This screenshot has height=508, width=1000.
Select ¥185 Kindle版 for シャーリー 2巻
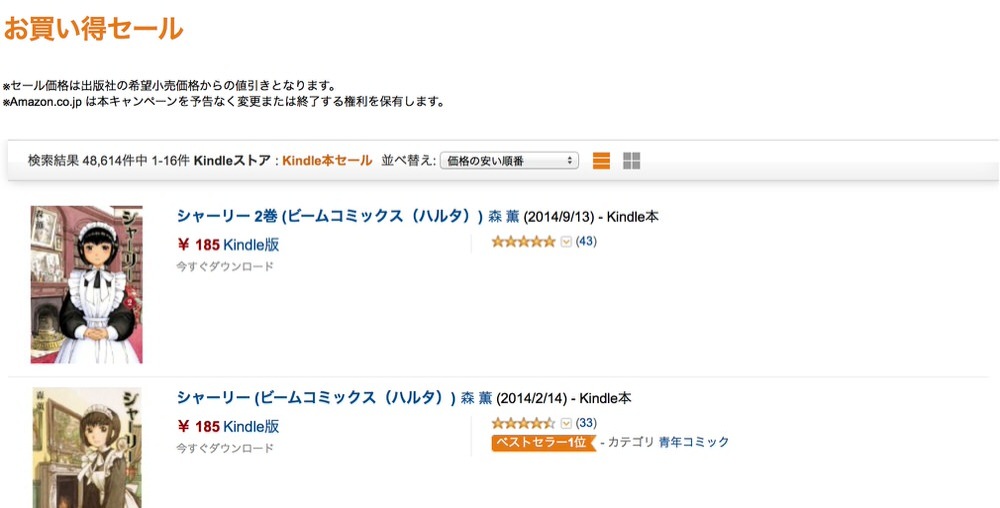228,245
